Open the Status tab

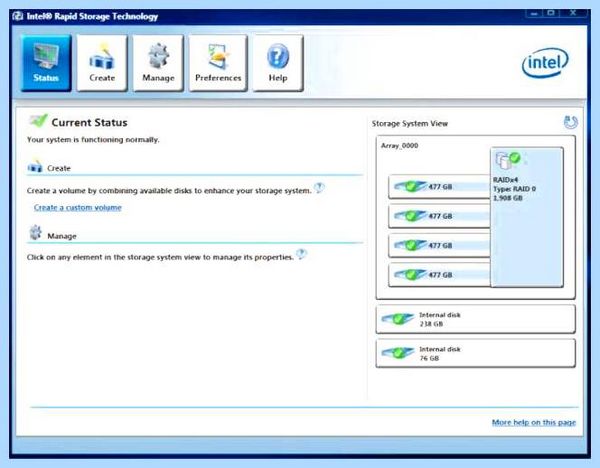[46, 63]
